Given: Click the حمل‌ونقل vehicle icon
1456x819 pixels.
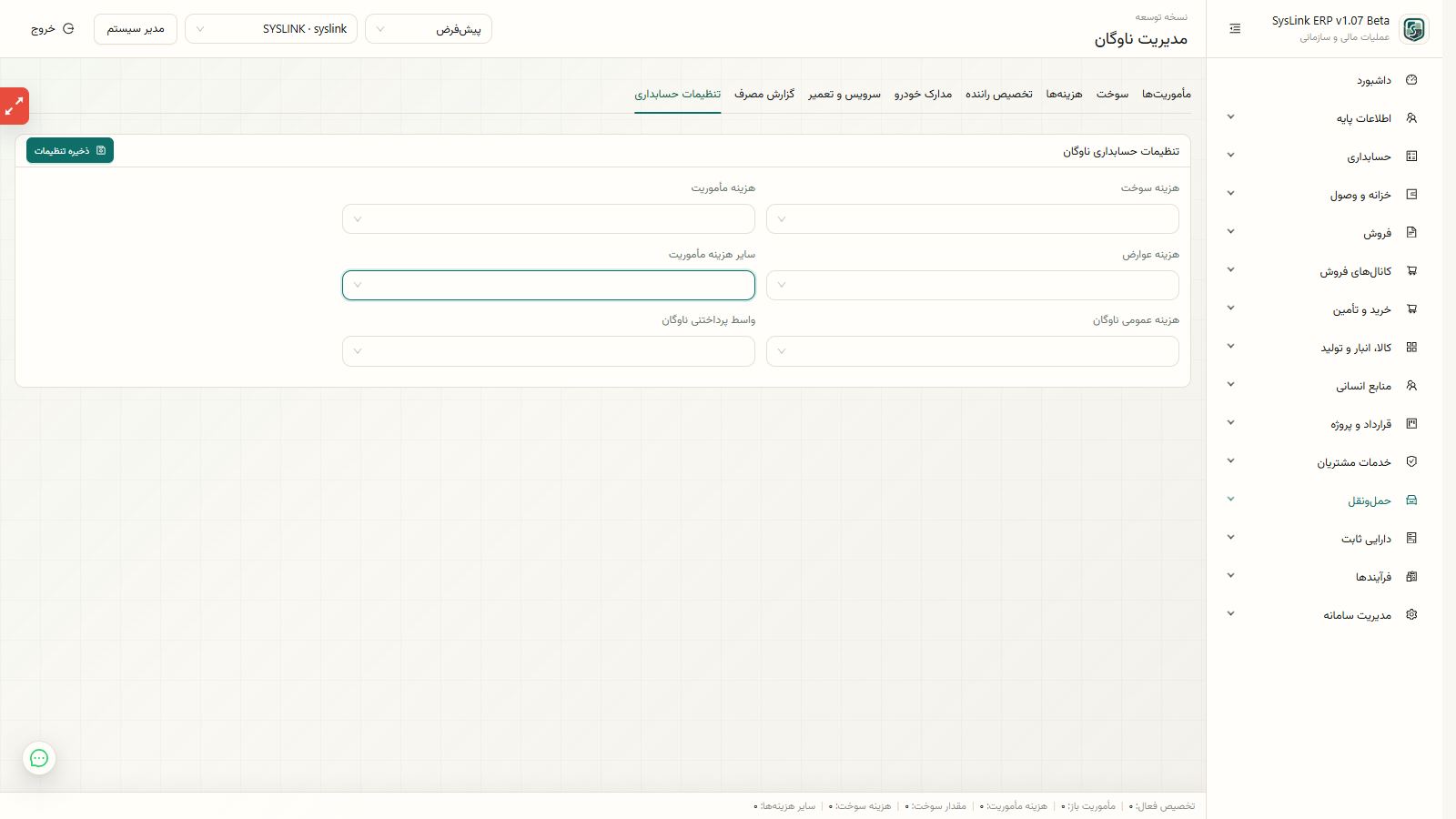Looking at the screenshot, I should coord(1411,500).
